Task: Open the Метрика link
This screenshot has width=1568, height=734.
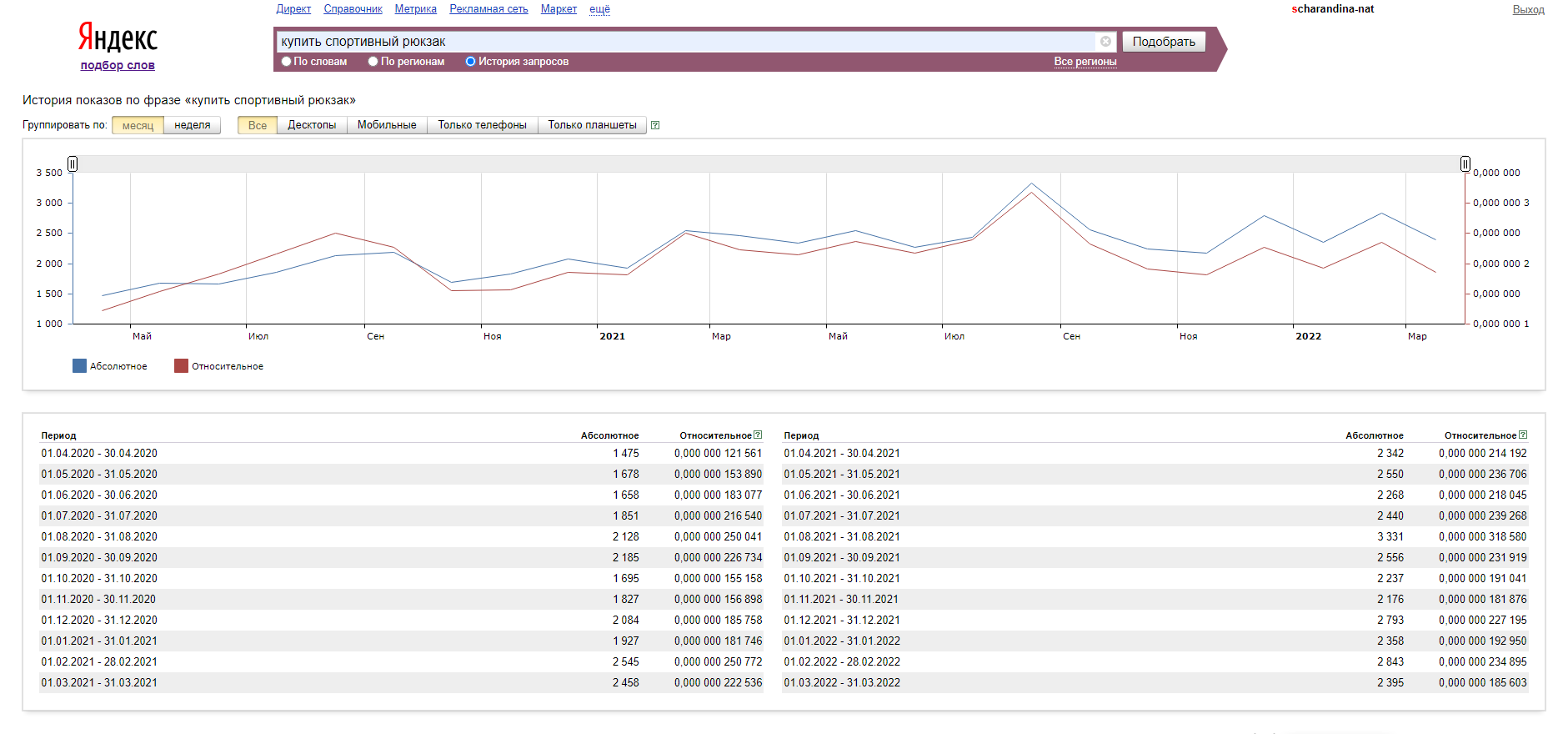Action: pos(416,9)
